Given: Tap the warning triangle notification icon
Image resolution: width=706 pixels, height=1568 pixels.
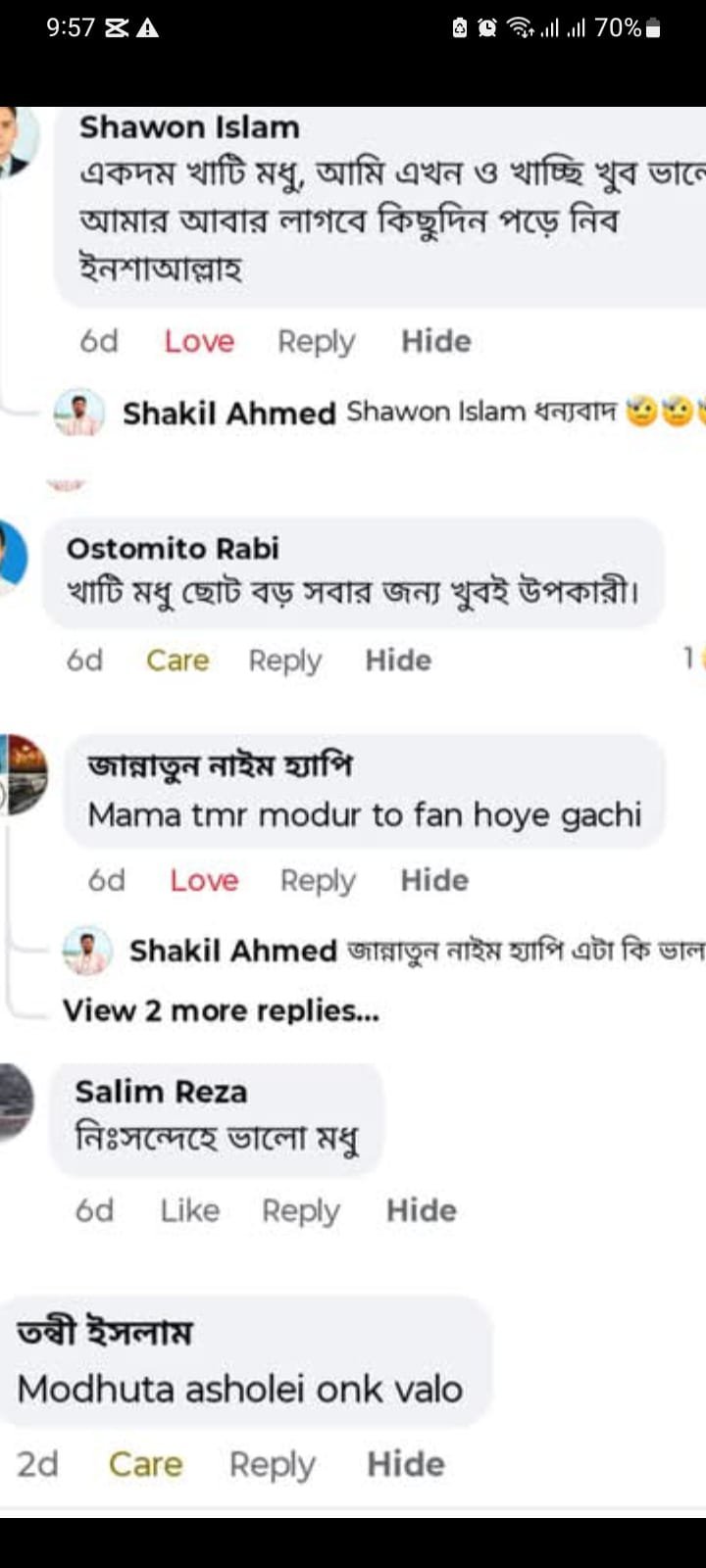Looking at the screenshot, I should 147,28.
